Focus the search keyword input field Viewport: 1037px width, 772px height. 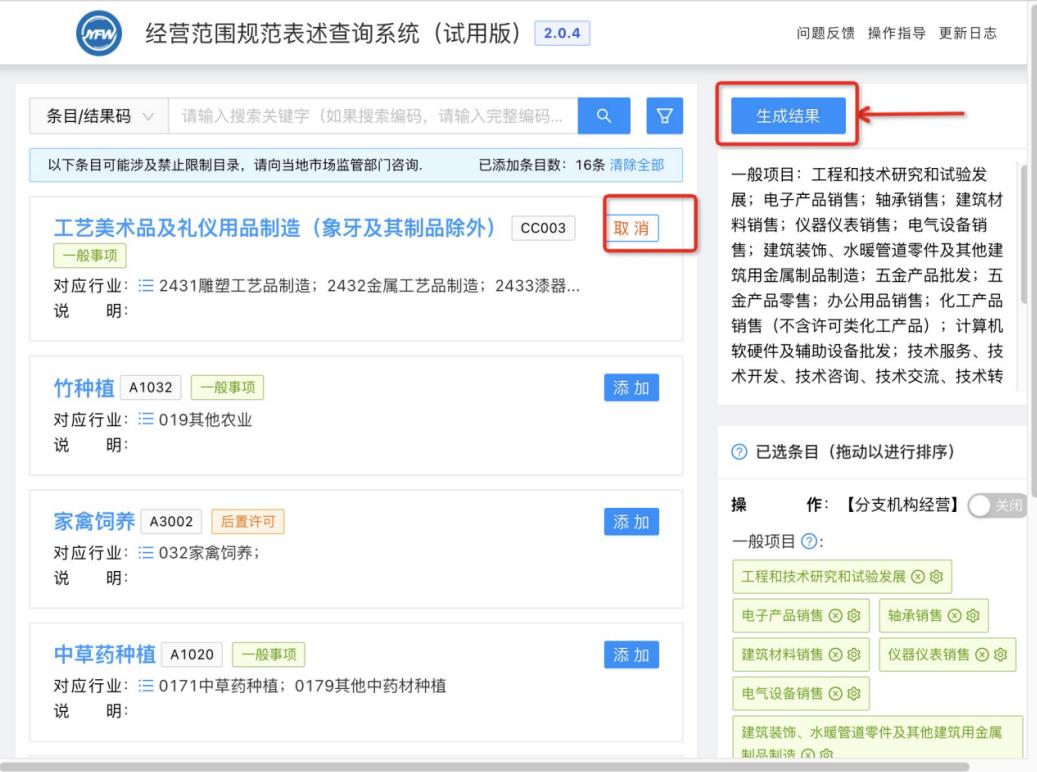[x=372, y=117]
